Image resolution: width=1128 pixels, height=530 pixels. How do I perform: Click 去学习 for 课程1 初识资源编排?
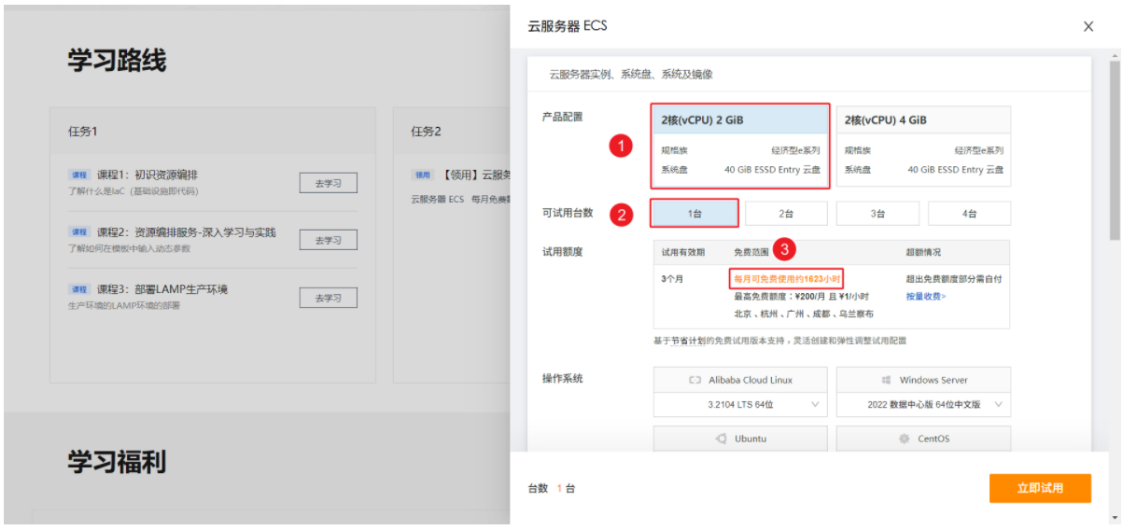pos(328,183)
